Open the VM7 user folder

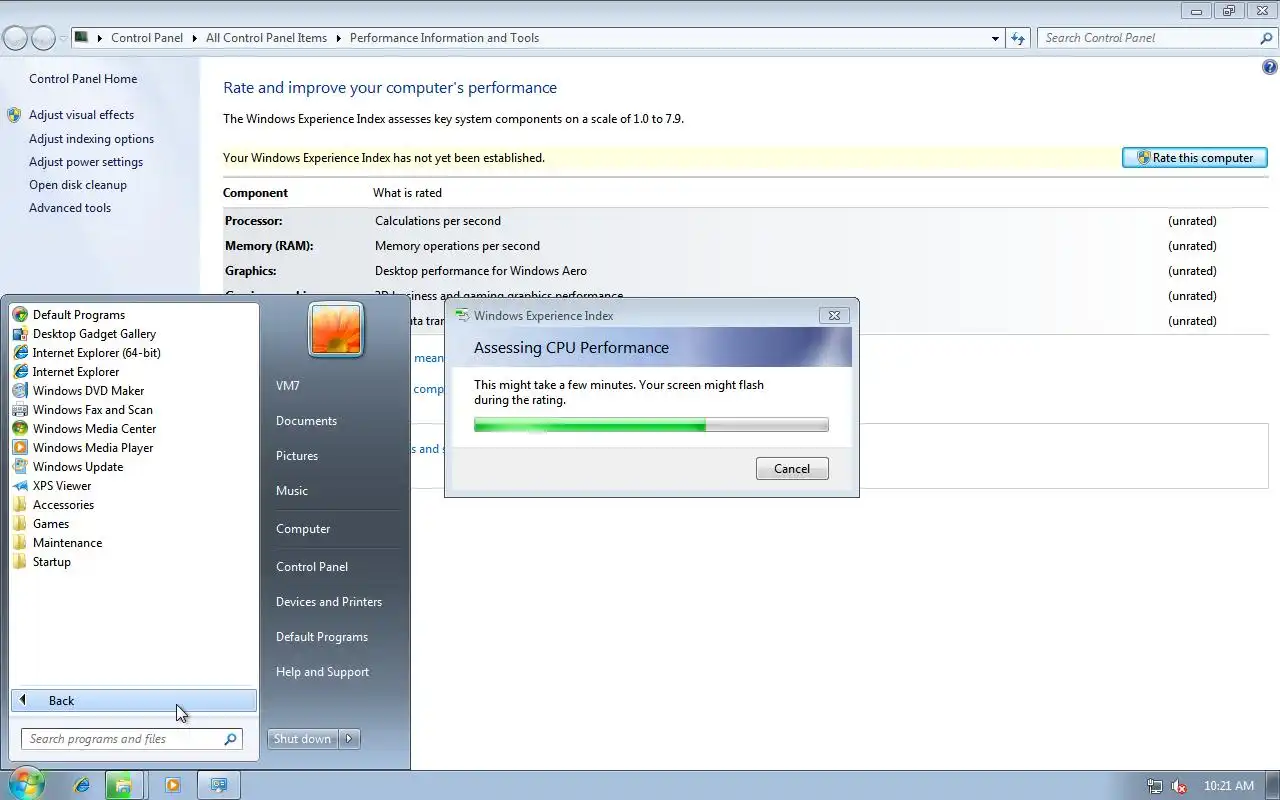[288, 386]
